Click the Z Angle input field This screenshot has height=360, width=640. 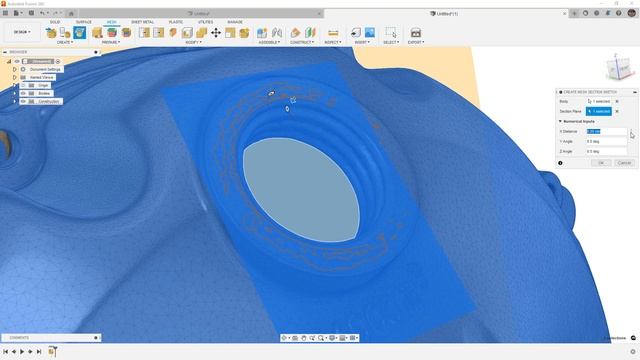[607, 151]
